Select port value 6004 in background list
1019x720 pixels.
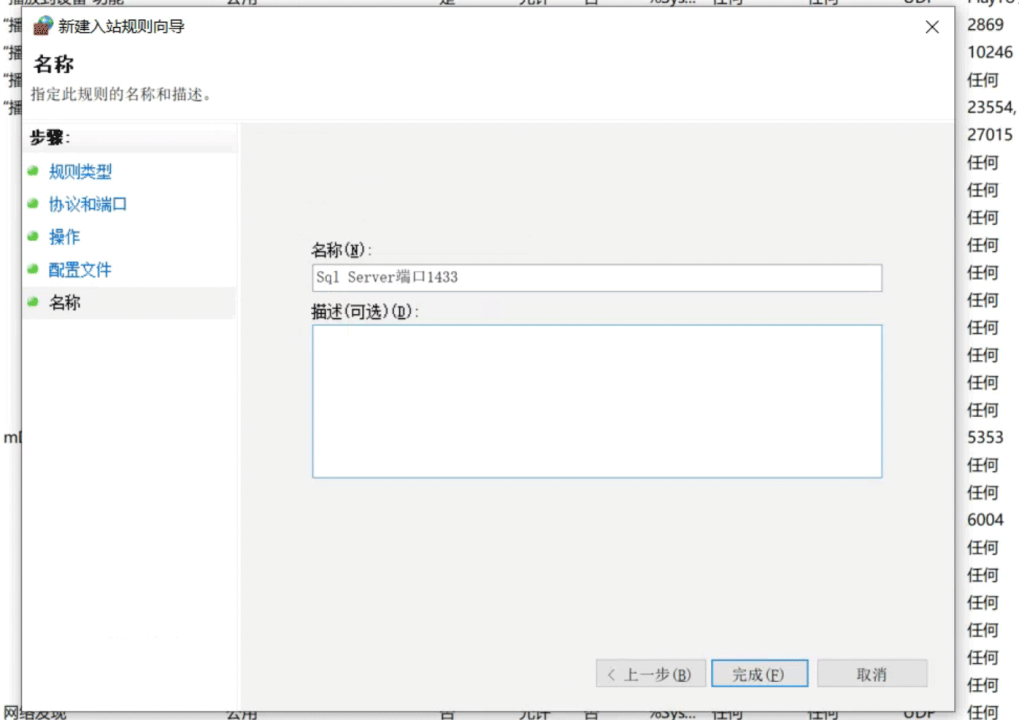click(x=985, y=520)
